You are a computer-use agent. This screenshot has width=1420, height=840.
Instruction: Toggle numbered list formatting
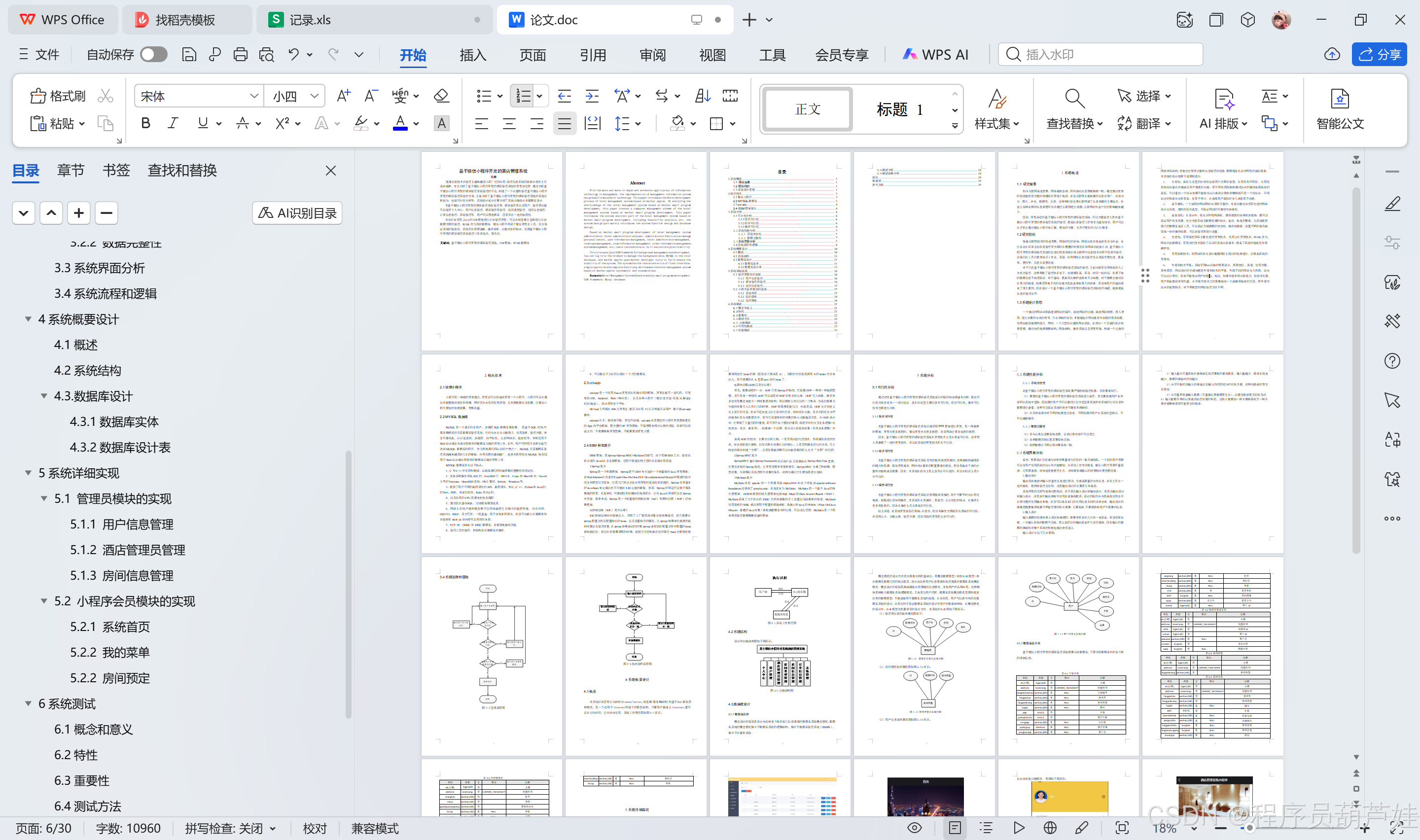523,96
